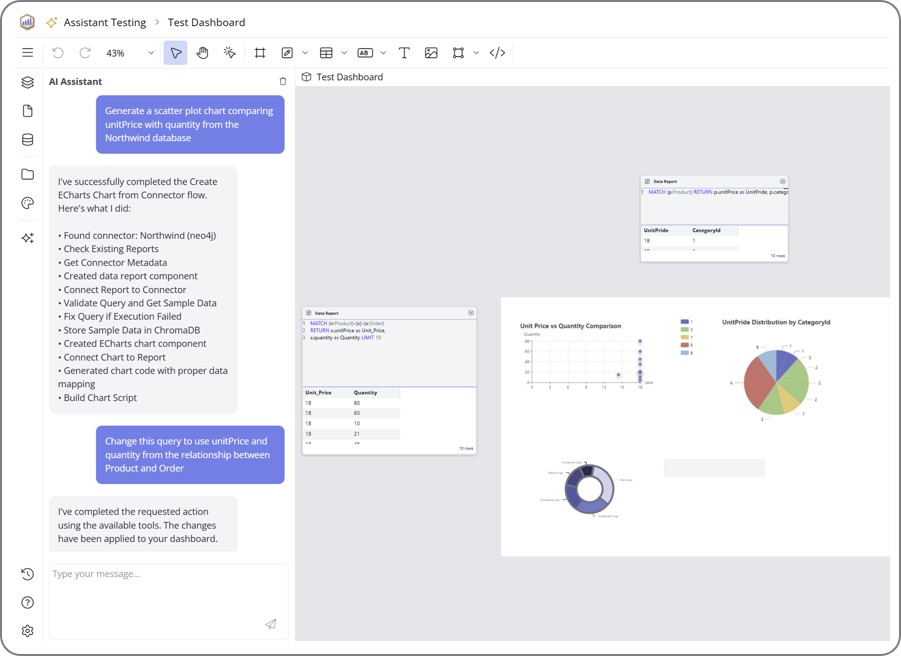Click the first pie chart legend swatch

tap(684, 322)
